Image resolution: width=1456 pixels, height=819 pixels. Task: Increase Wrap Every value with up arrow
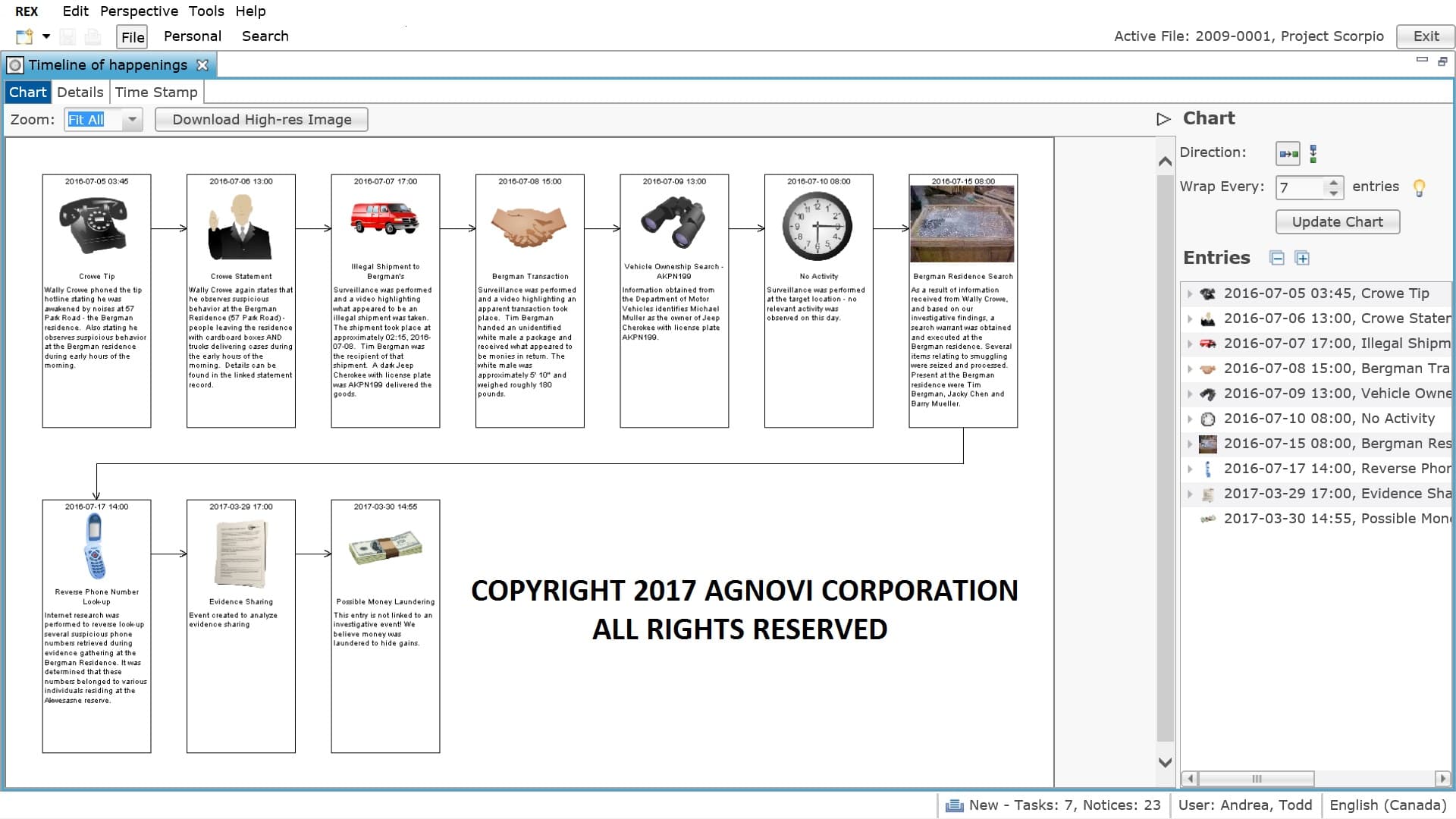(1333, 182)
